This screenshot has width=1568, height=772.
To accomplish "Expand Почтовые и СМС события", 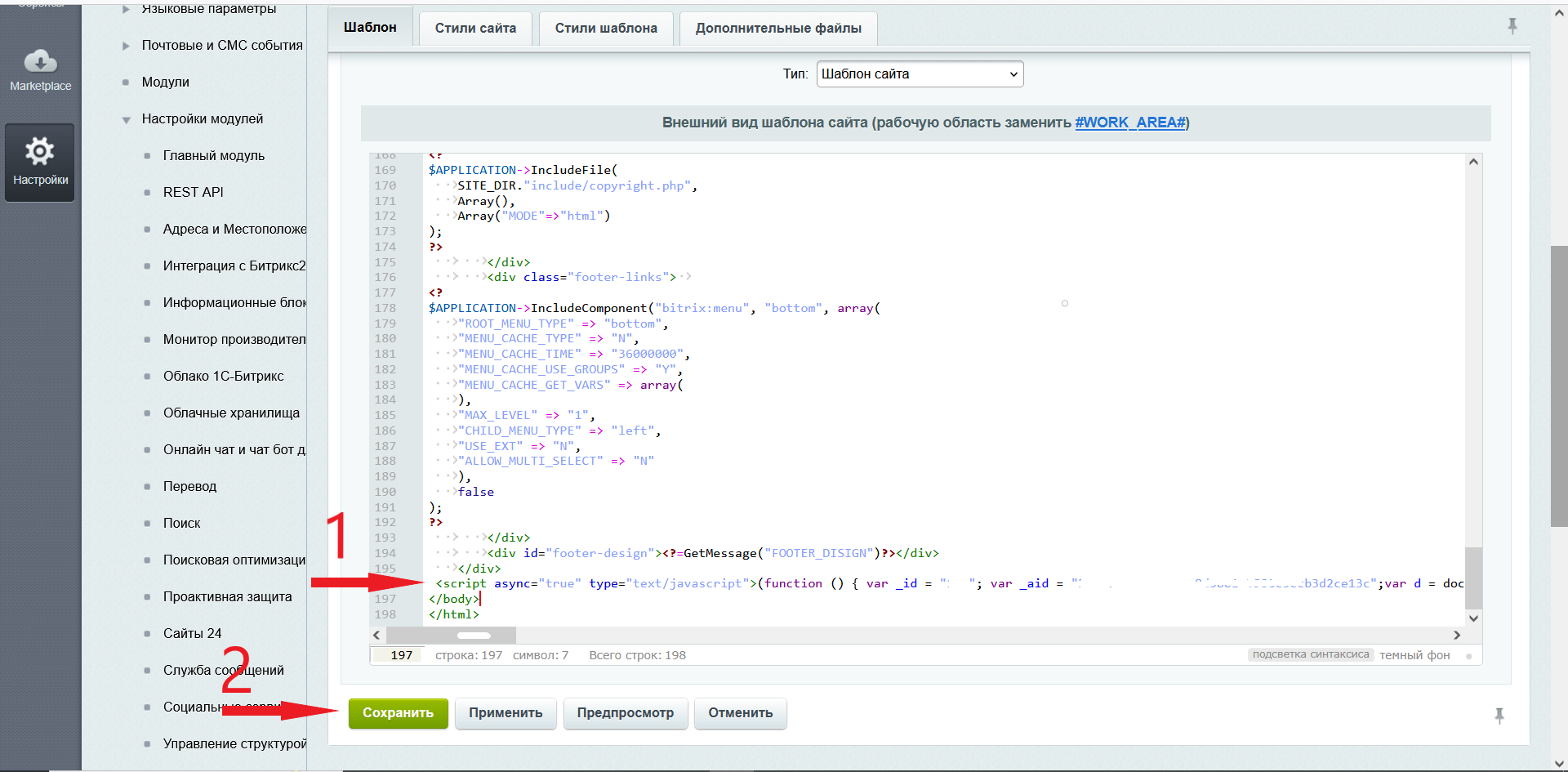I will pos(127,46).
